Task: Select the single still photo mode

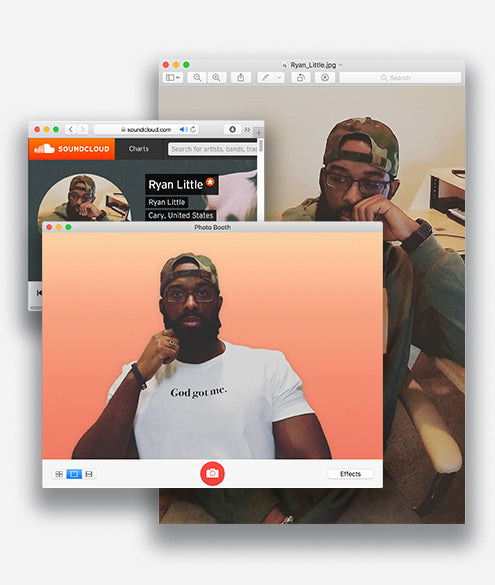Action: click(x=74, y=474)
